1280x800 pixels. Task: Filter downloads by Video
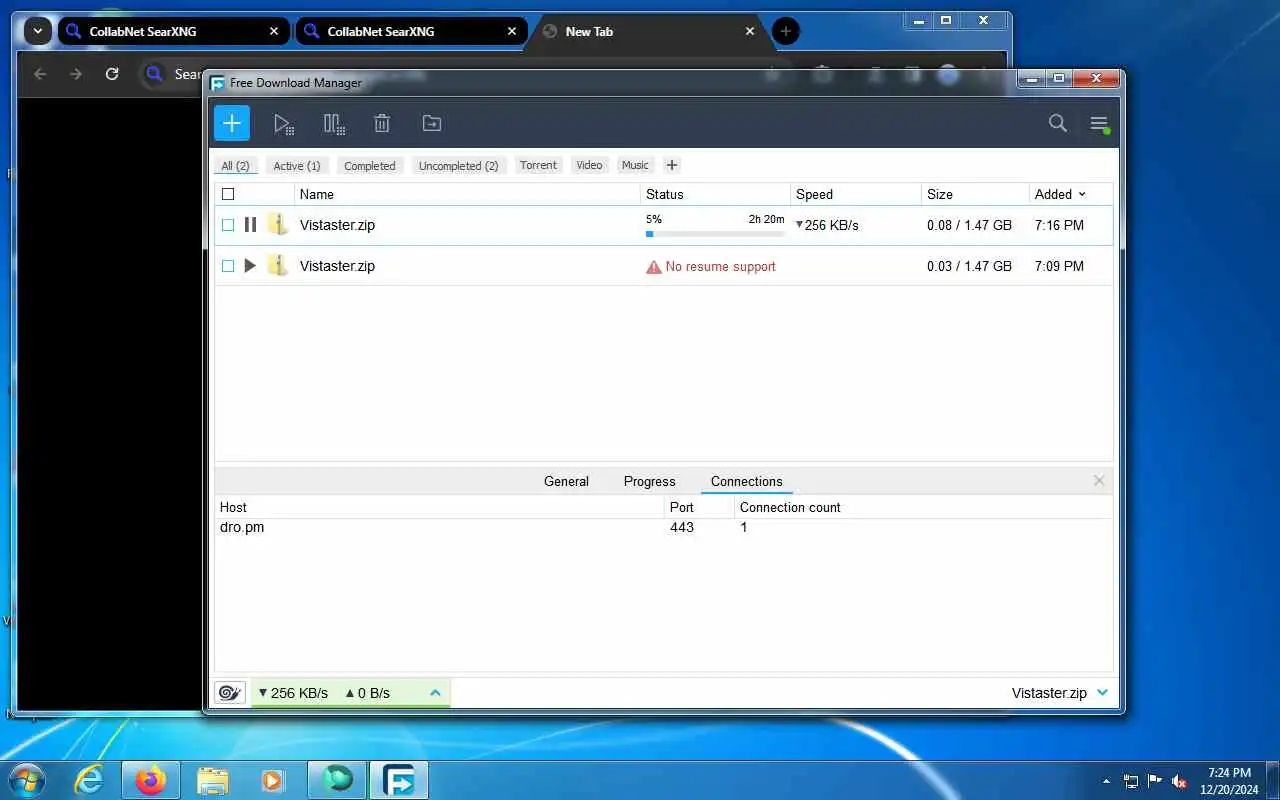click(x=589, y=165)
